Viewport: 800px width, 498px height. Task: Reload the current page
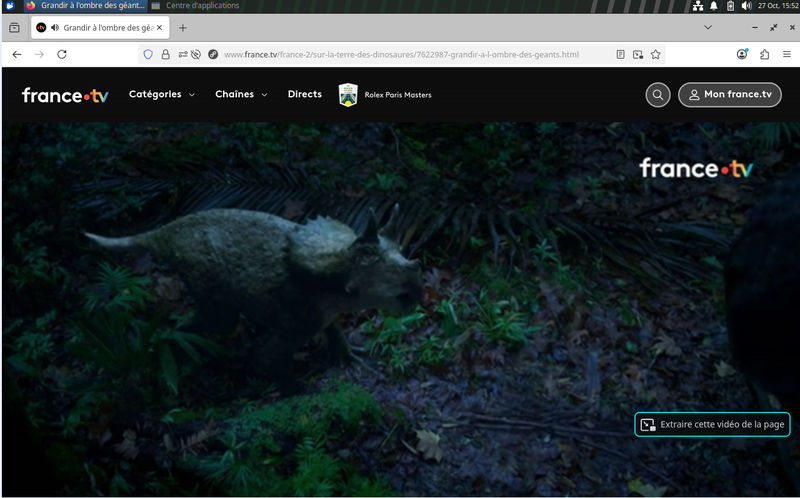(x=62, y=54)
